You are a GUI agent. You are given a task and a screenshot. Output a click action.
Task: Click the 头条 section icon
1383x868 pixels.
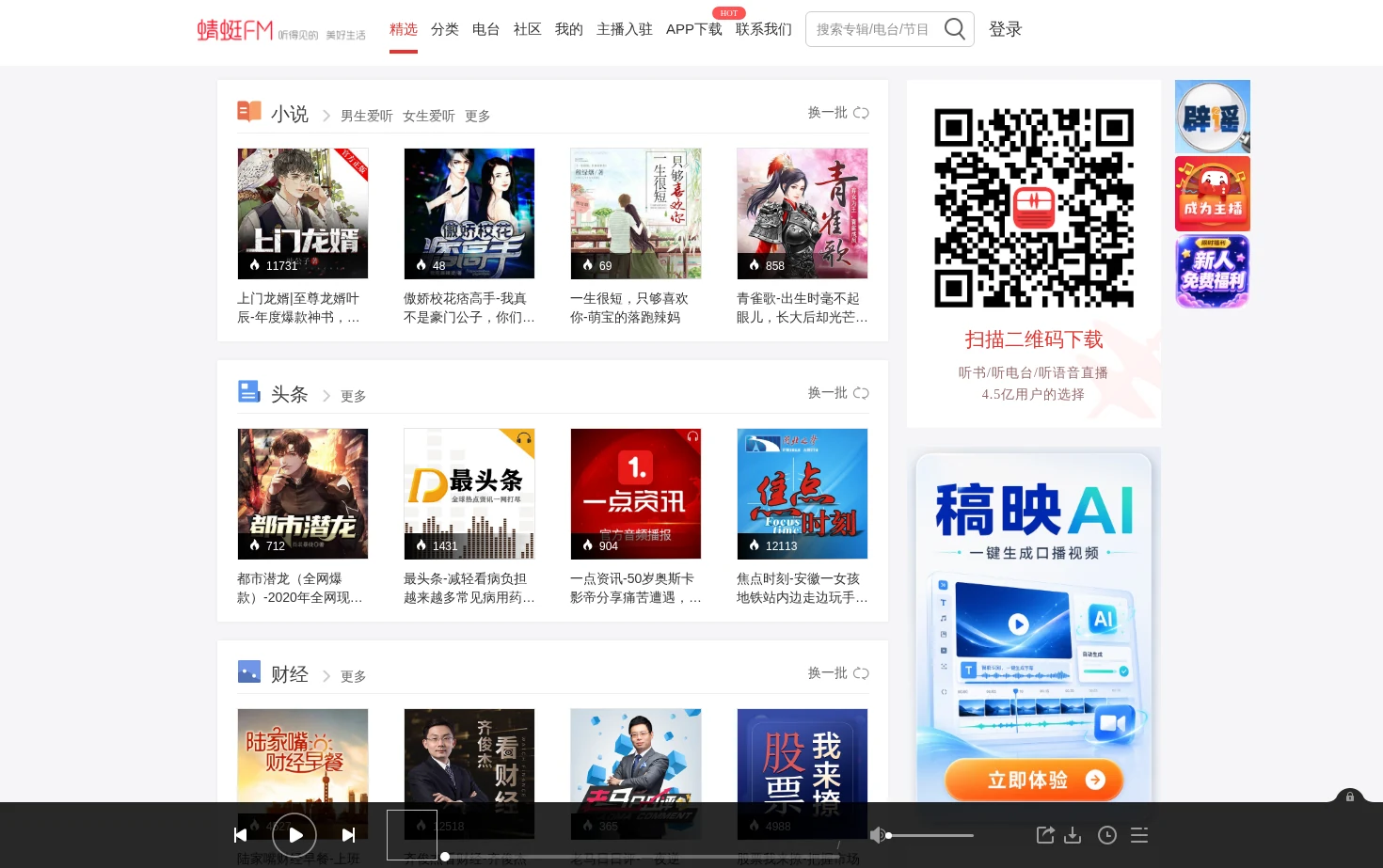pos(249,391)
